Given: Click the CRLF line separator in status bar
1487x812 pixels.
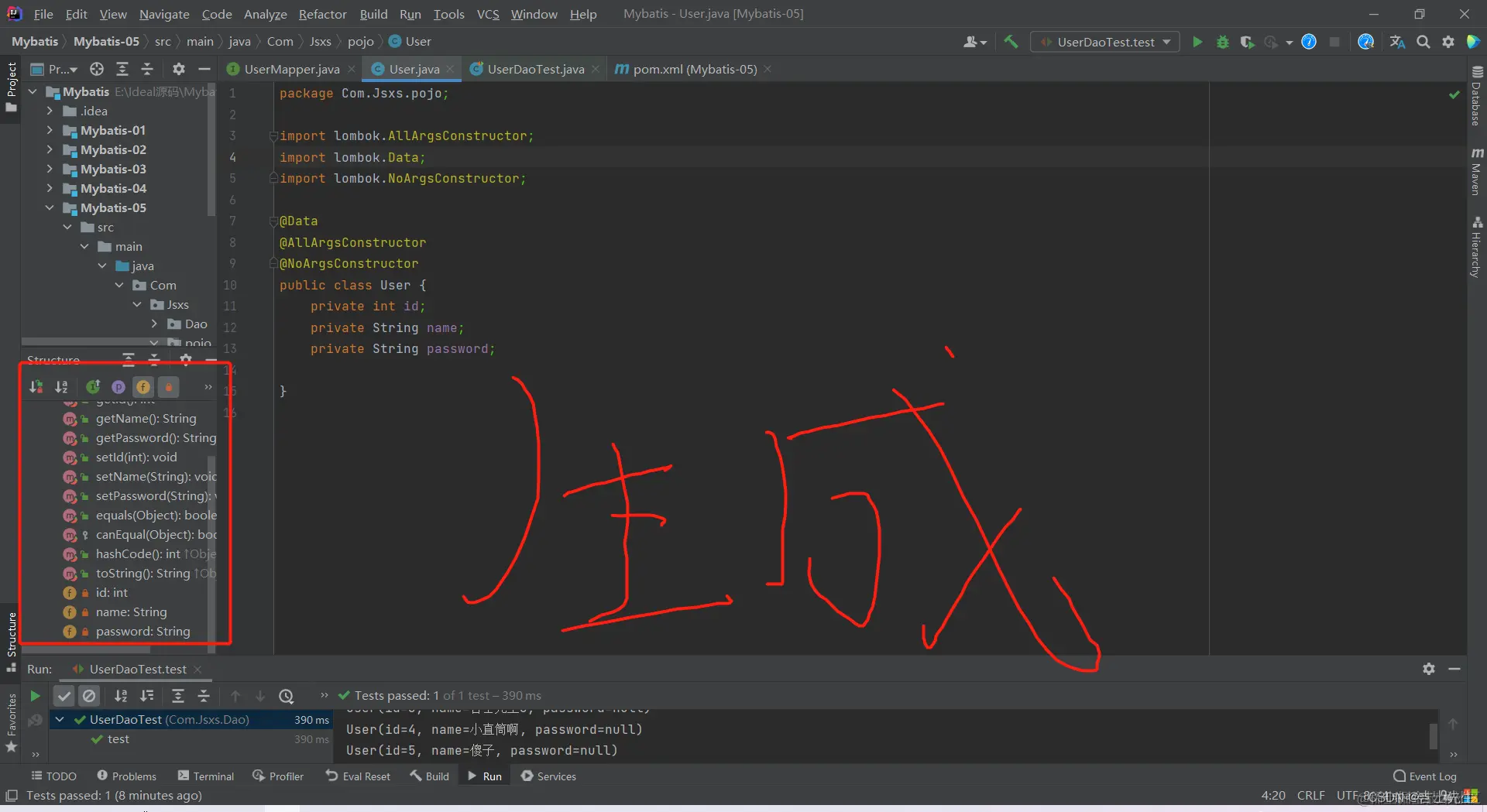Looking at the screenshot, I should pyautogui.click(x=1310, y=795).
